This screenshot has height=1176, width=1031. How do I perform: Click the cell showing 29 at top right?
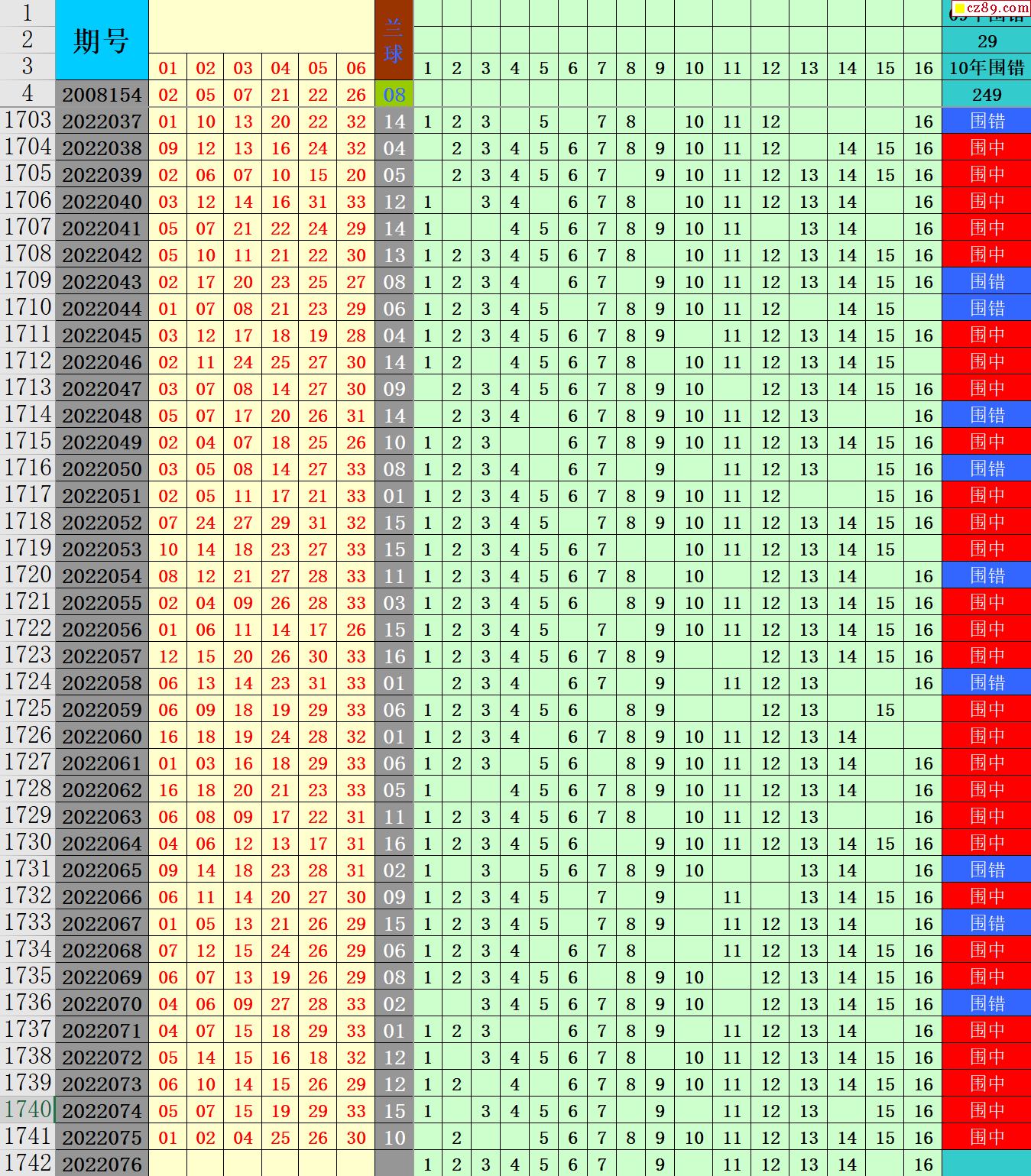point(987,40)
